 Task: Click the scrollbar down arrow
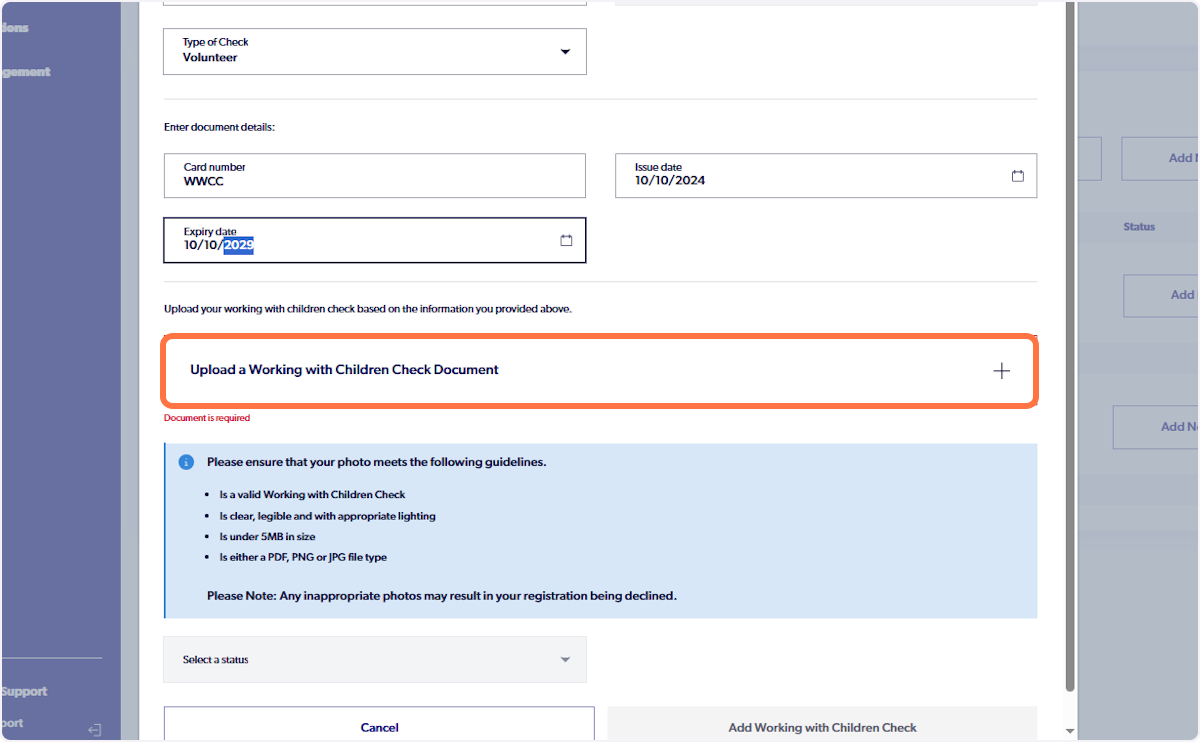(1070, 732)
